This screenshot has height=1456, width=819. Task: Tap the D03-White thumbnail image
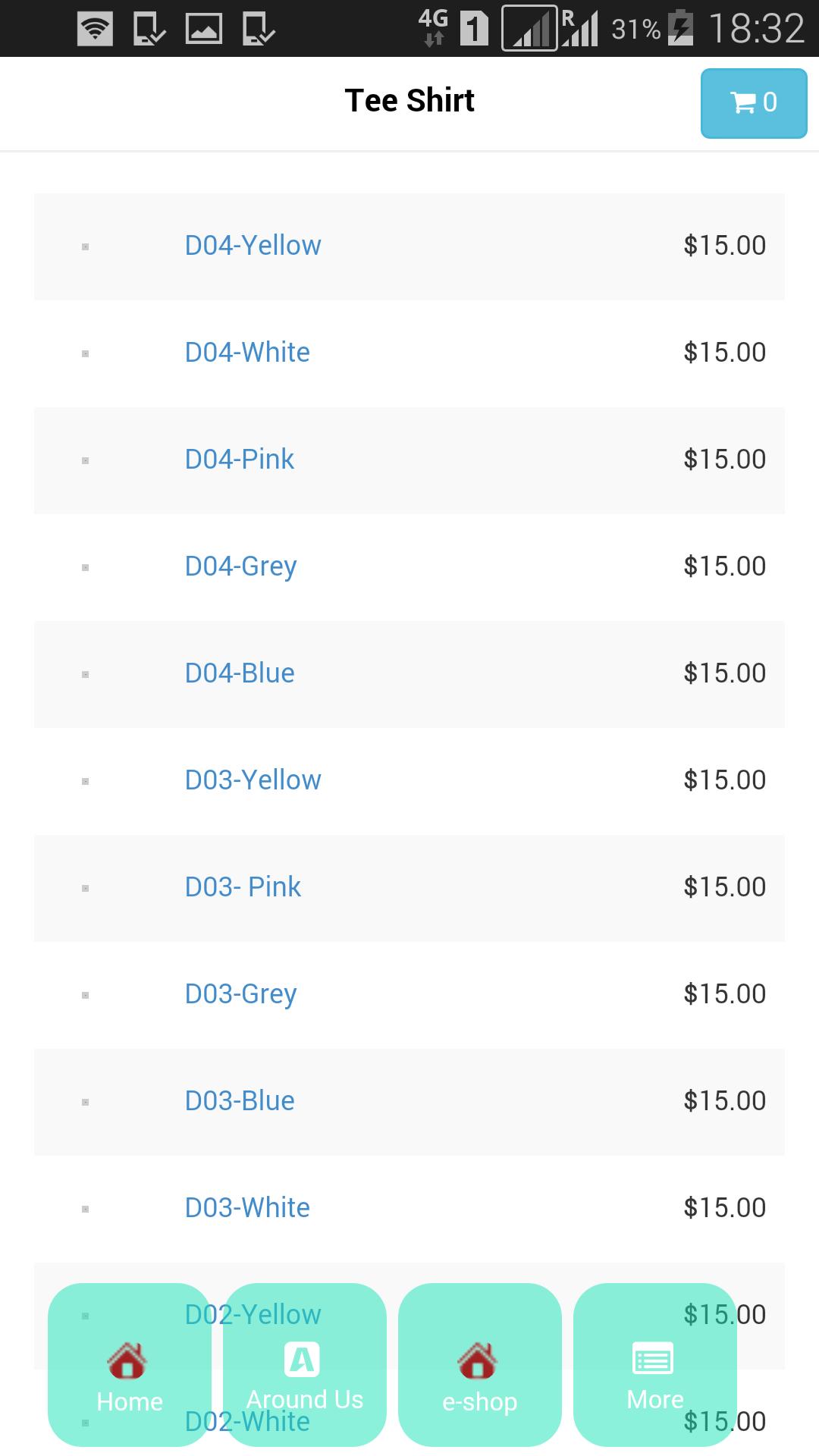coord(85,1209)
